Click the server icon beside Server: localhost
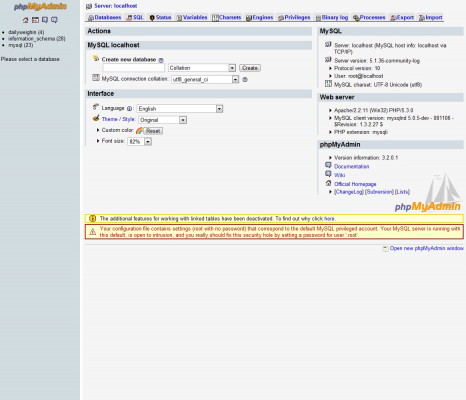Screen dimensions: 466x400 click(x=89, y=6)
